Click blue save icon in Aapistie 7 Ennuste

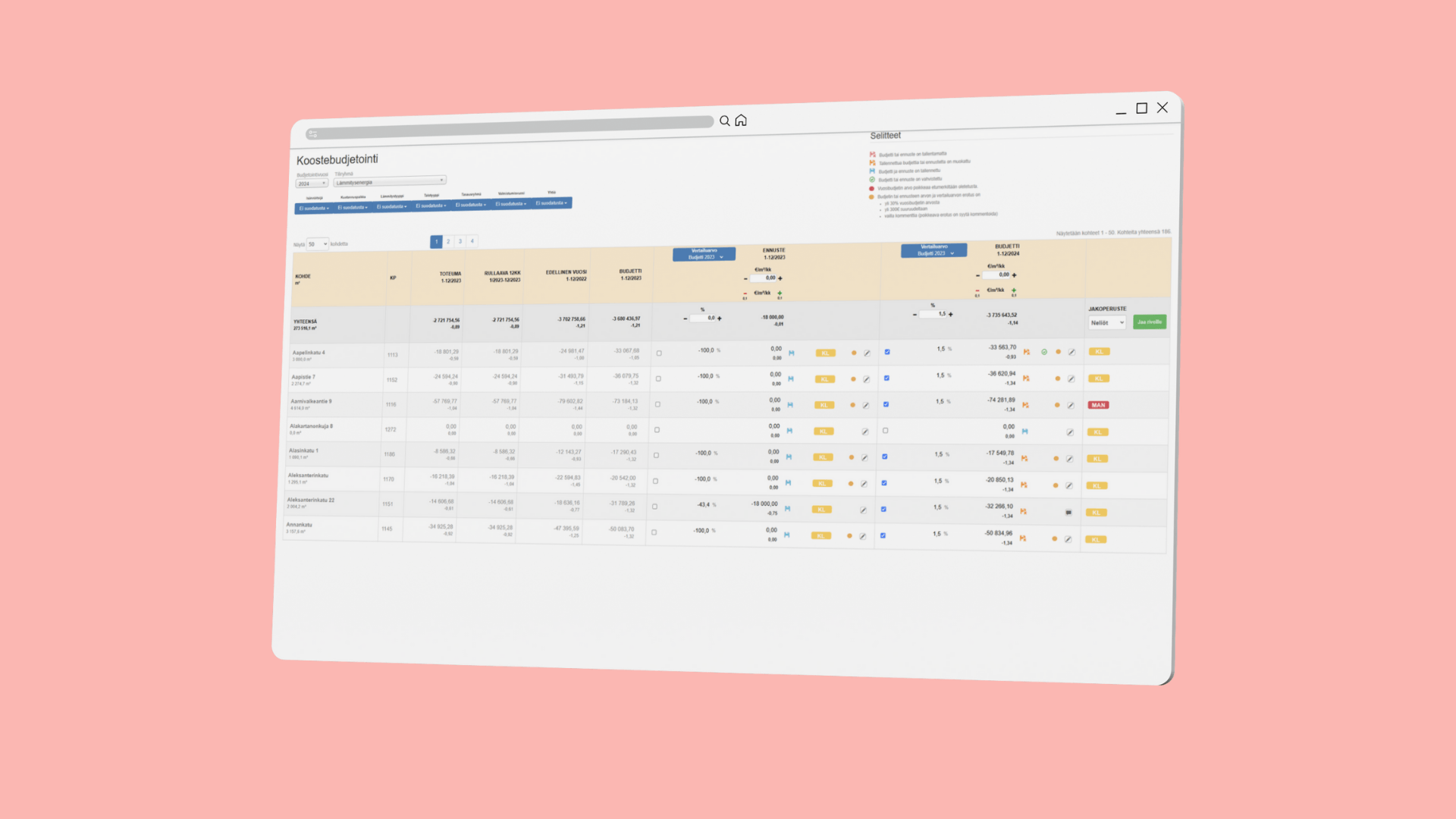pyautogui.click(x=790, y=378)
